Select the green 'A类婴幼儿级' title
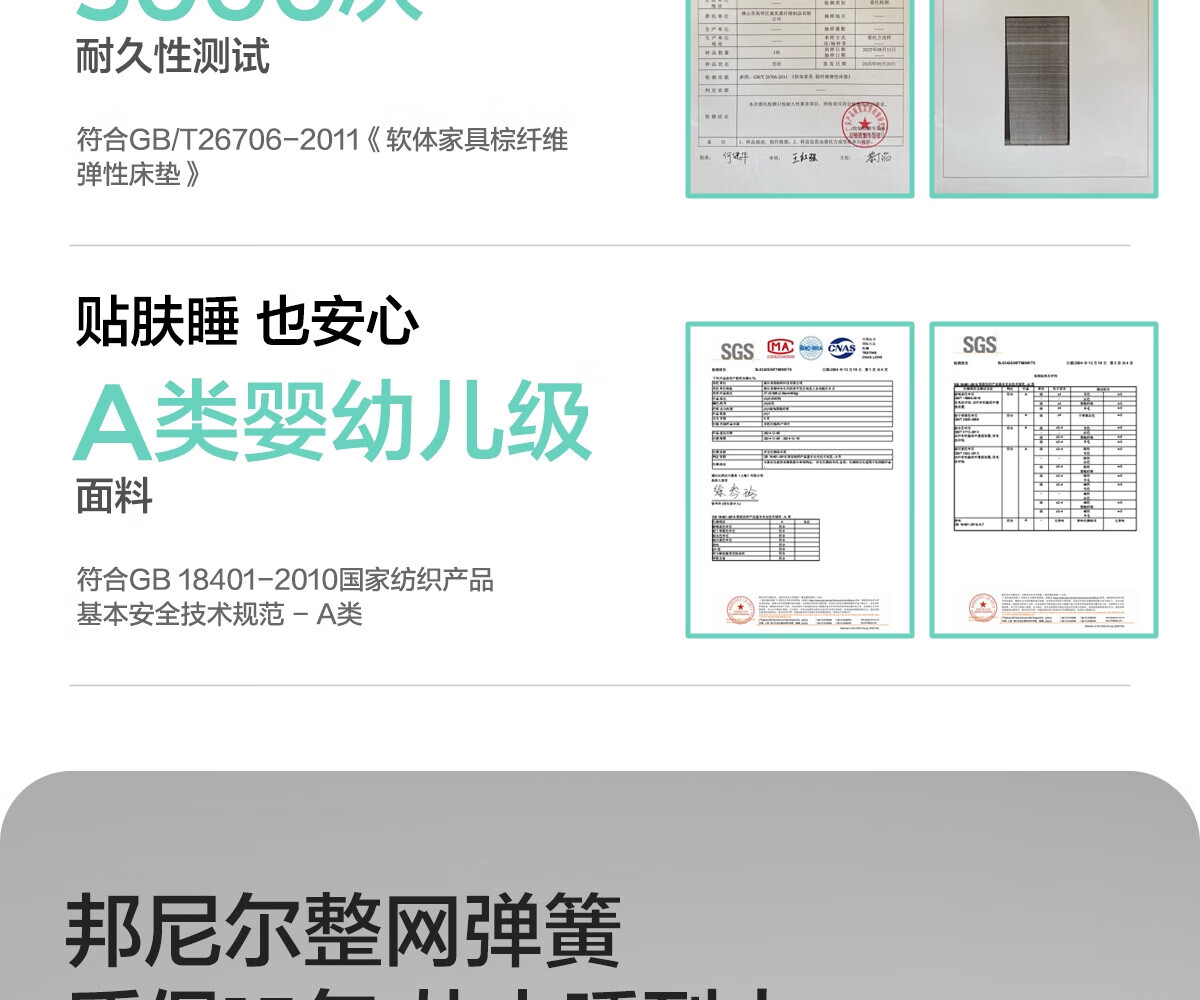 coord(333,423)
